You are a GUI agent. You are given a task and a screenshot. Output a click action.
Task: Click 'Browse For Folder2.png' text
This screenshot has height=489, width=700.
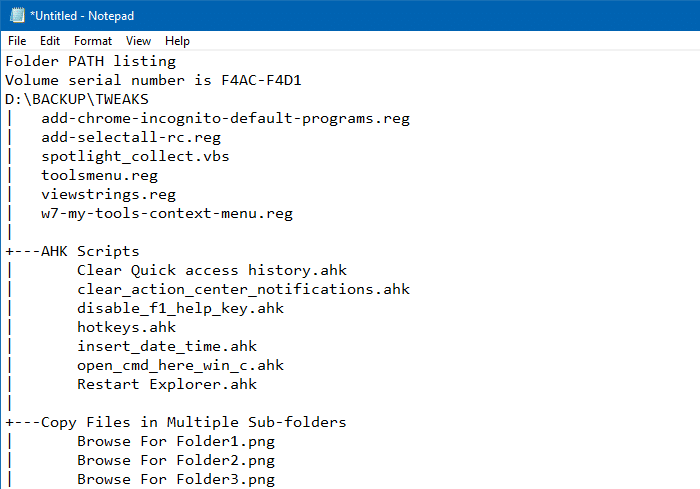click(x=175, y=461)
